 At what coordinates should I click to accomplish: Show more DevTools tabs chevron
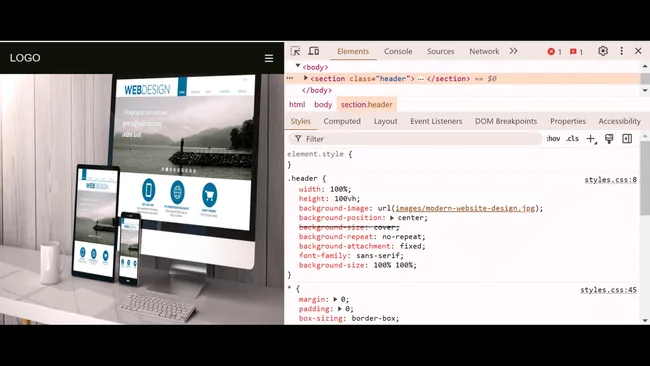click(x=513, y=51)
